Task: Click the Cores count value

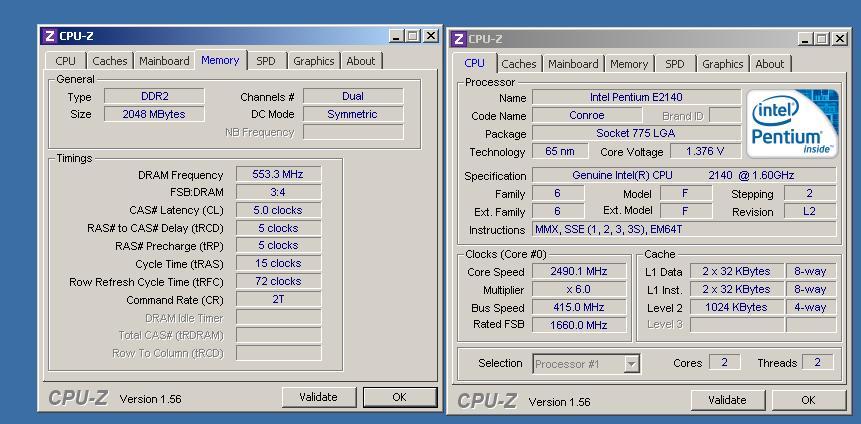Action: pos(724,362)
